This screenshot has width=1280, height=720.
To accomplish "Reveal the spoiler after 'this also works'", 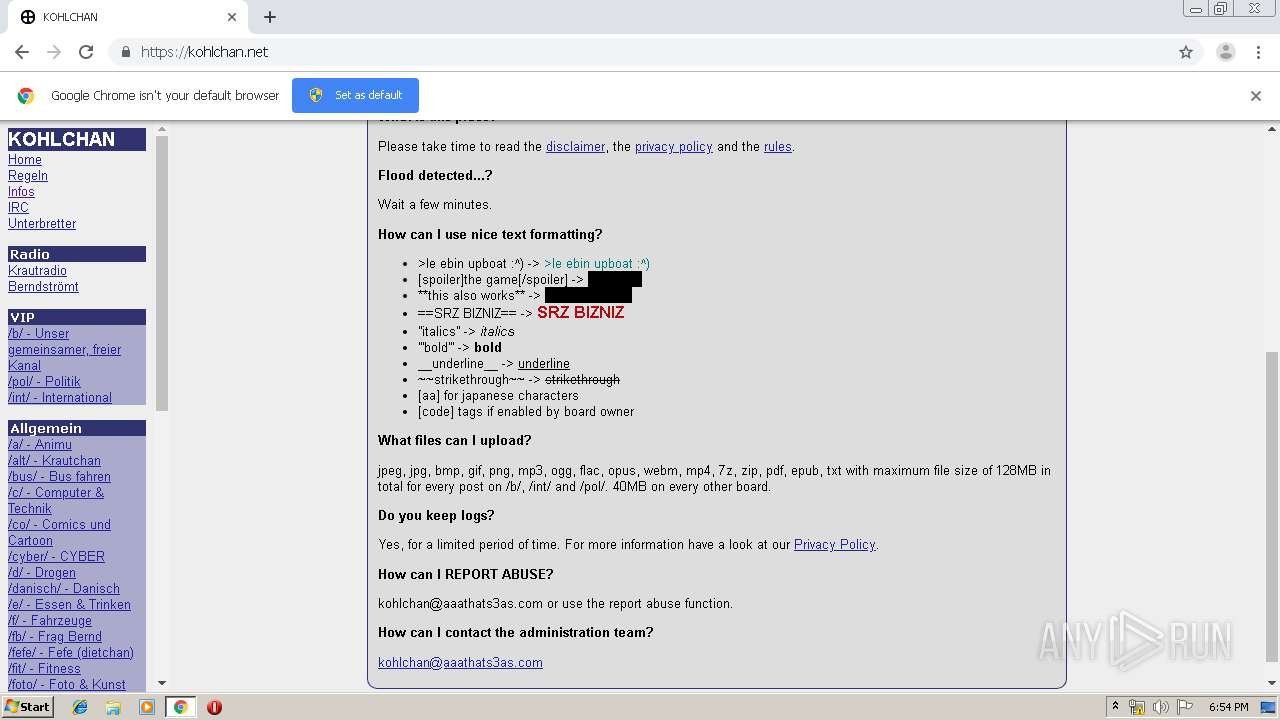I will 588,295.
